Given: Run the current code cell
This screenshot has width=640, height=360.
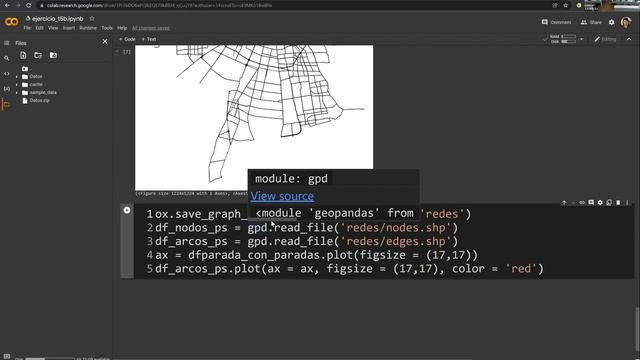Looking at the screenshot, I should 127,210.
